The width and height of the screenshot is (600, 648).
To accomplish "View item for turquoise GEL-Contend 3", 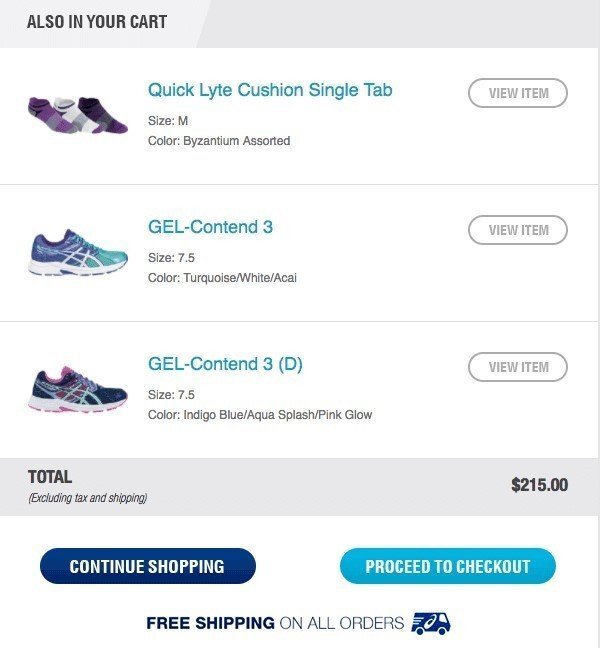I will coord(518,230).
